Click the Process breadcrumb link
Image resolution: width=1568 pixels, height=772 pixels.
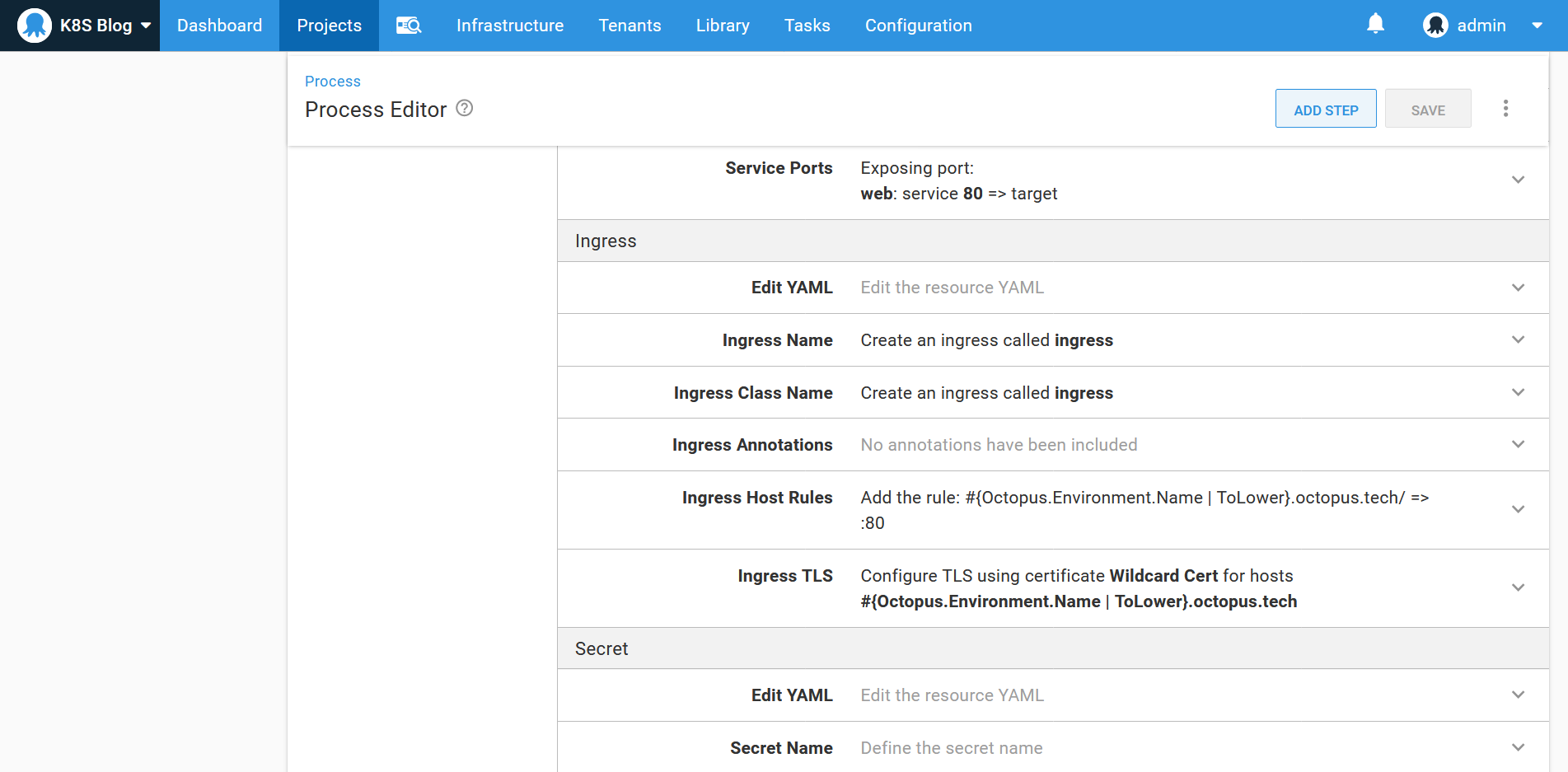click(332, 82)
